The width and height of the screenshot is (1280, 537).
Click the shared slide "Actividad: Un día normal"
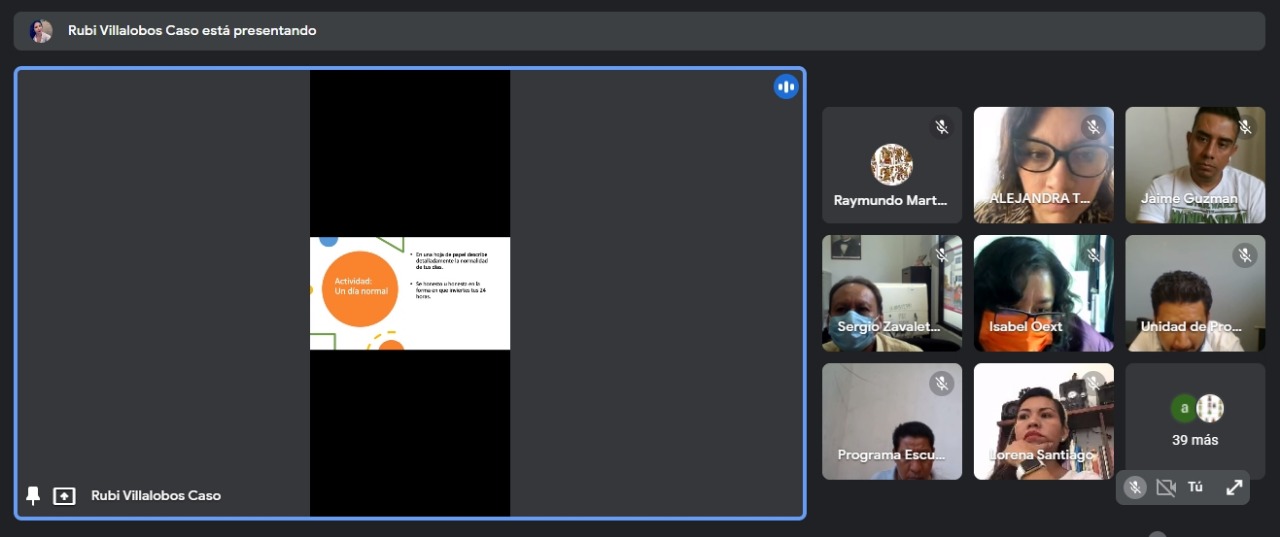pyautogui.click(x=410, y=293)
